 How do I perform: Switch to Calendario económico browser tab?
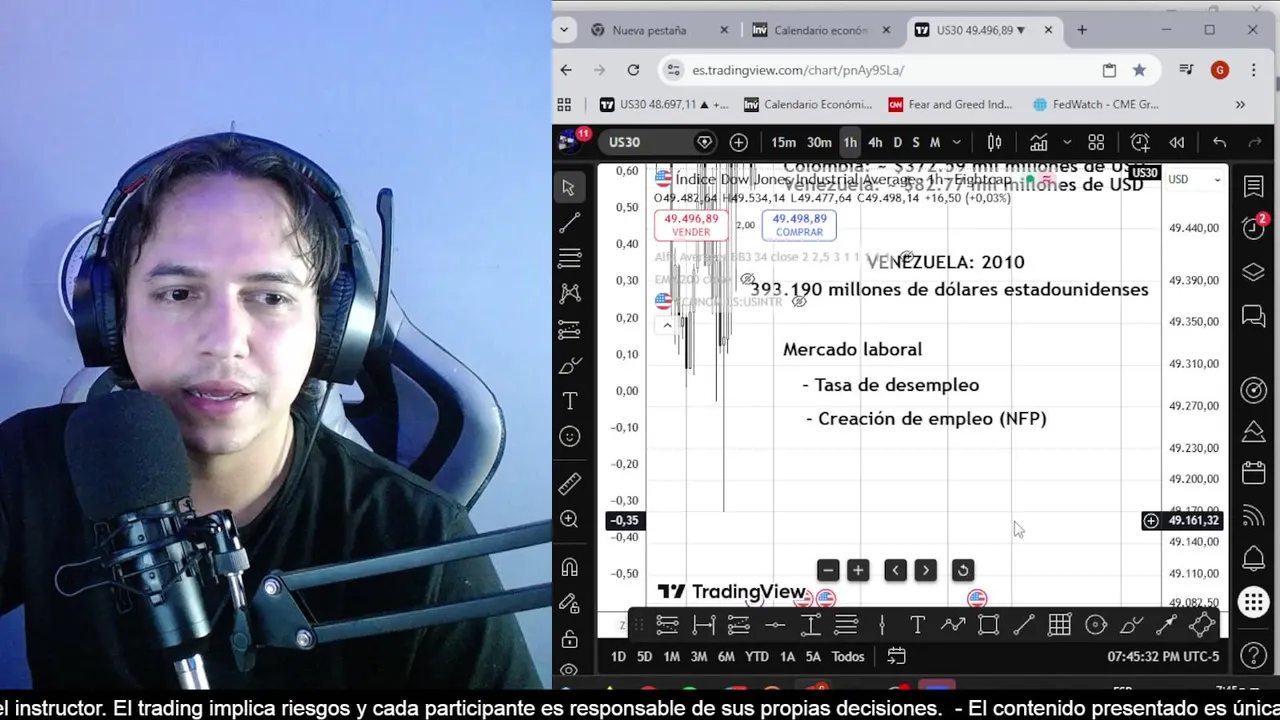[x=821, y=30]
